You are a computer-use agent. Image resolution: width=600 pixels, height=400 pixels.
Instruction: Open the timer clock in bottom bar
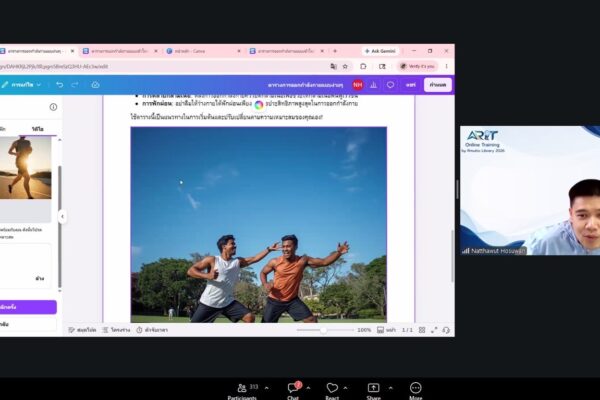tap(152, 330)
